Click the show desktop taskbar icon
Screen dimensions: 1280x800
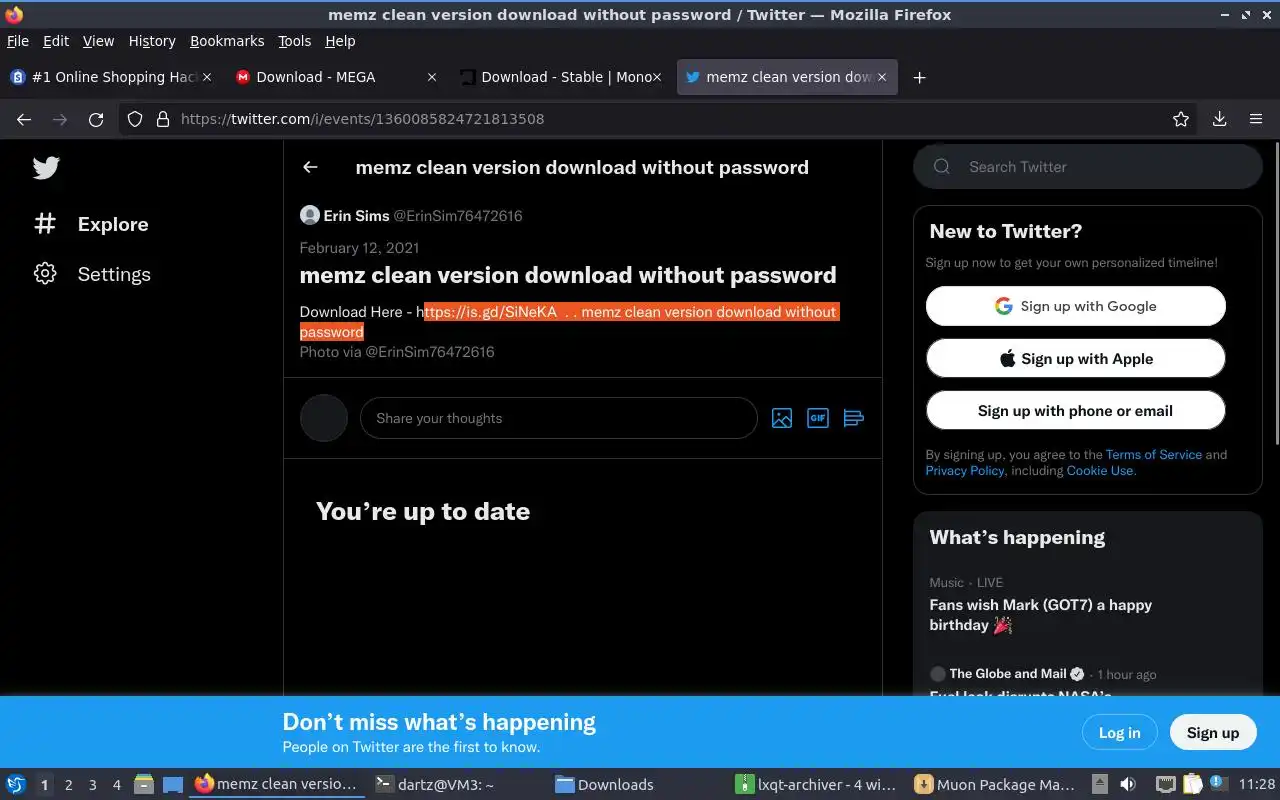173,784
